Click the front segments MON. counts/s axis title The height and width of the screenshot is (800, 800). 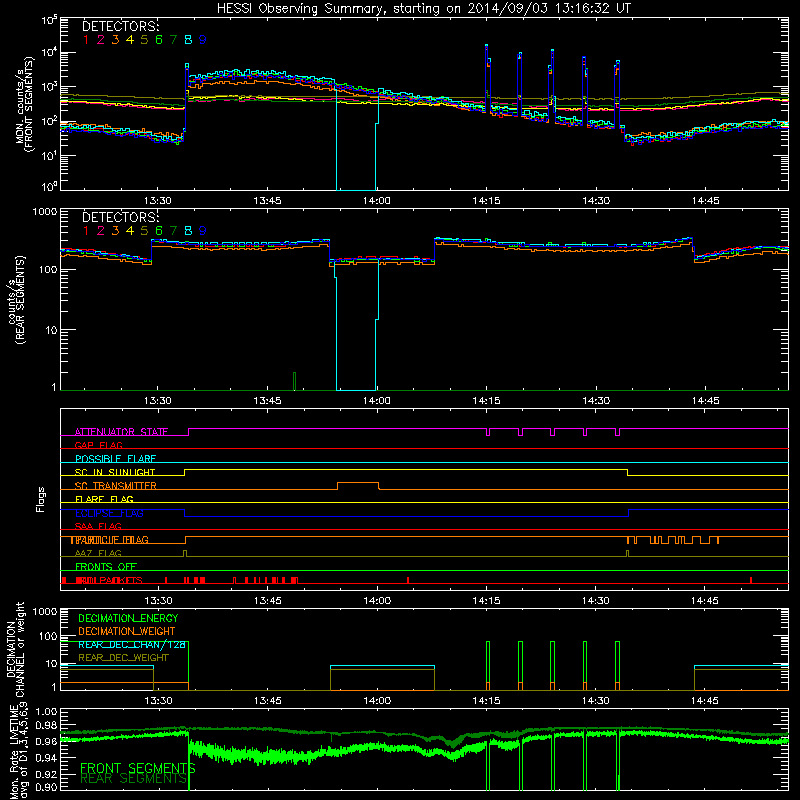pyautogui.click(x=24, y=105)
